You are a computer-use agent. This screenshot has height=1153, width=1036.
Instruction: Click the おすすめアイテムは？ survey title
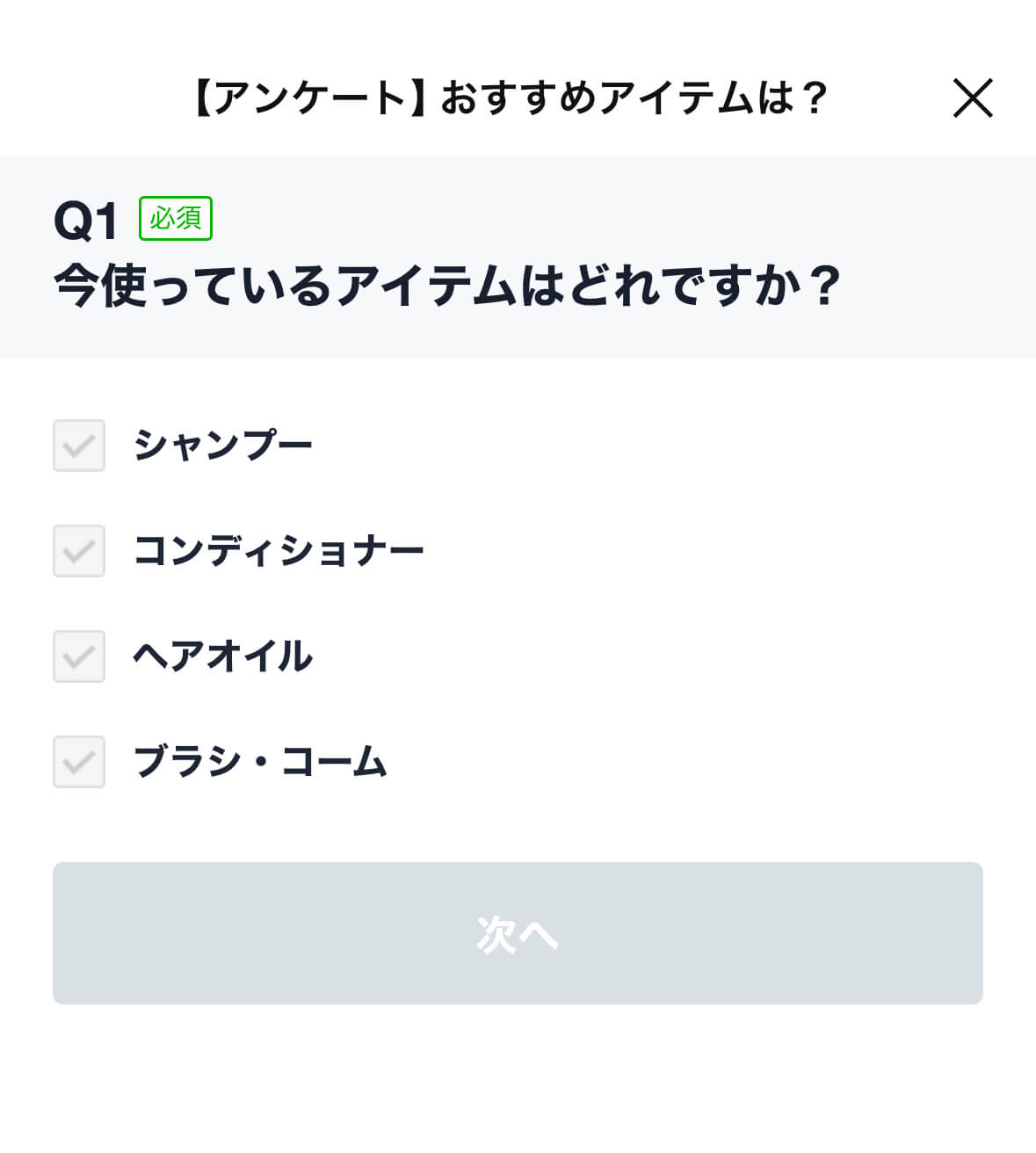click(x=634, y=98)
